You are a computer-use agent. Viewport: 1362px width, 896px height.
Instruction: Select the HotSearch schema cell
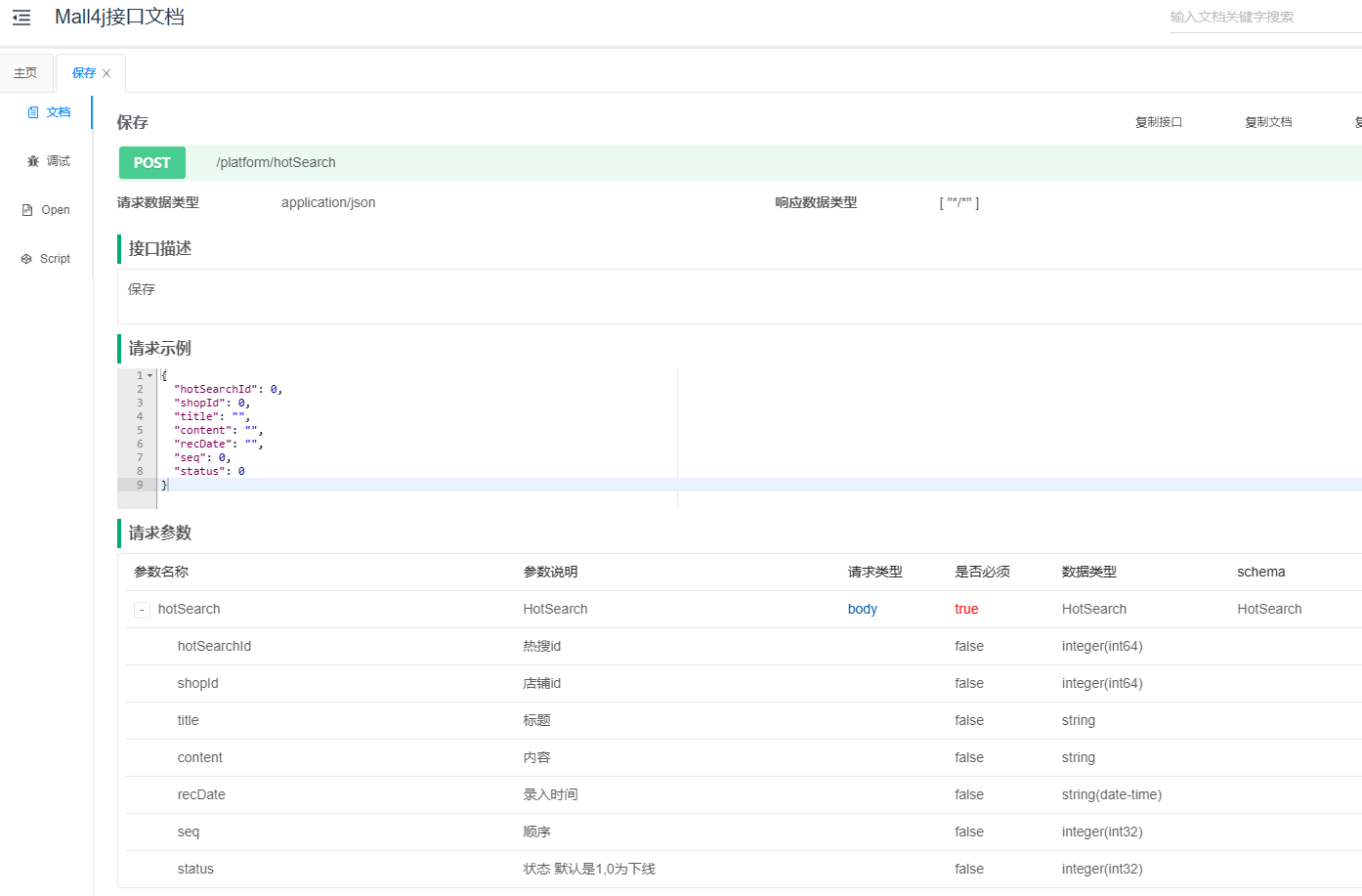pos(1269,609)
